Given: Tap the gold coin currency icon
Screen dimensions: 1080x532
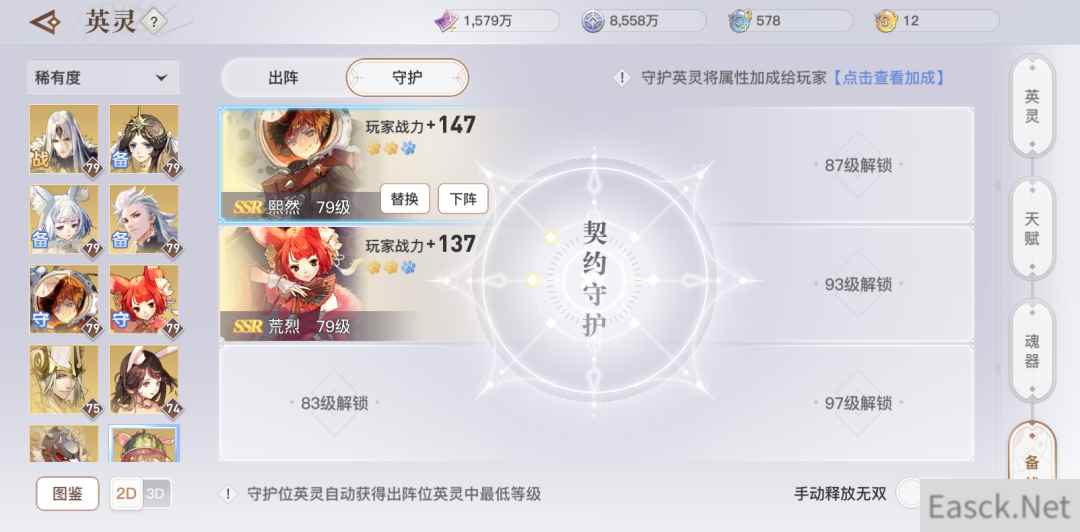Looking at the screenshot, I should pyautogui.click(x=886, y=21).
